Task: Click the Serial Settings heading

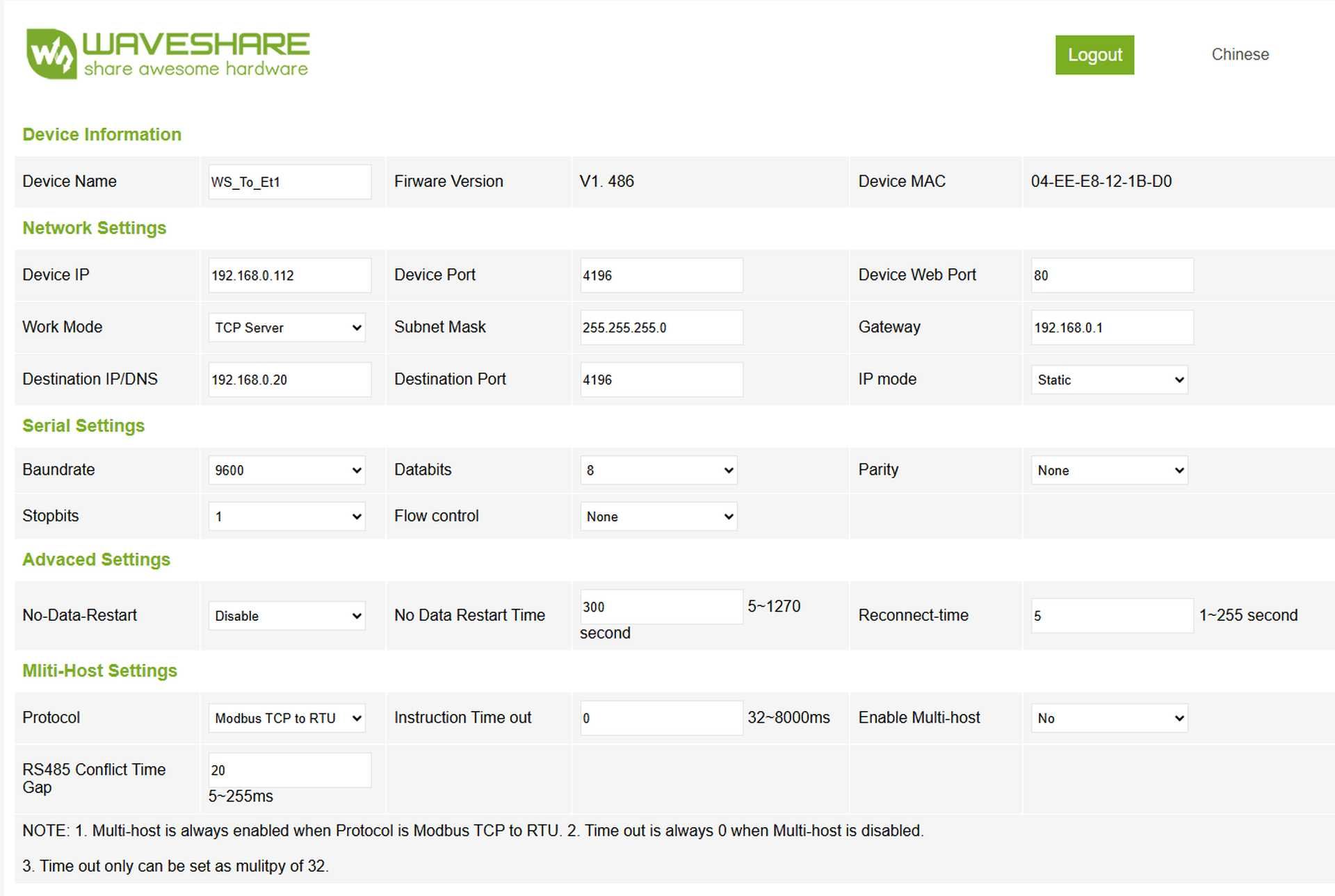Action: (x=83, y=425)
